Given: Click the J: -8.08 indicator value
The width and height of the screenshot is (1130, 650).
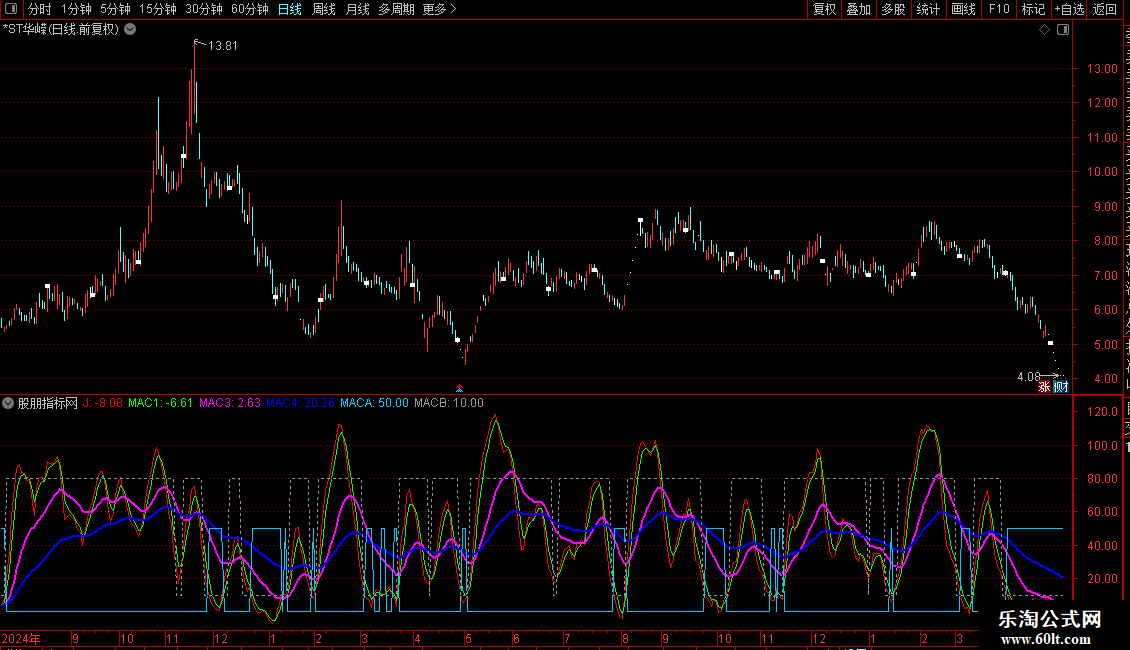Looking at the screenshot, I should (x=102, y=403).
